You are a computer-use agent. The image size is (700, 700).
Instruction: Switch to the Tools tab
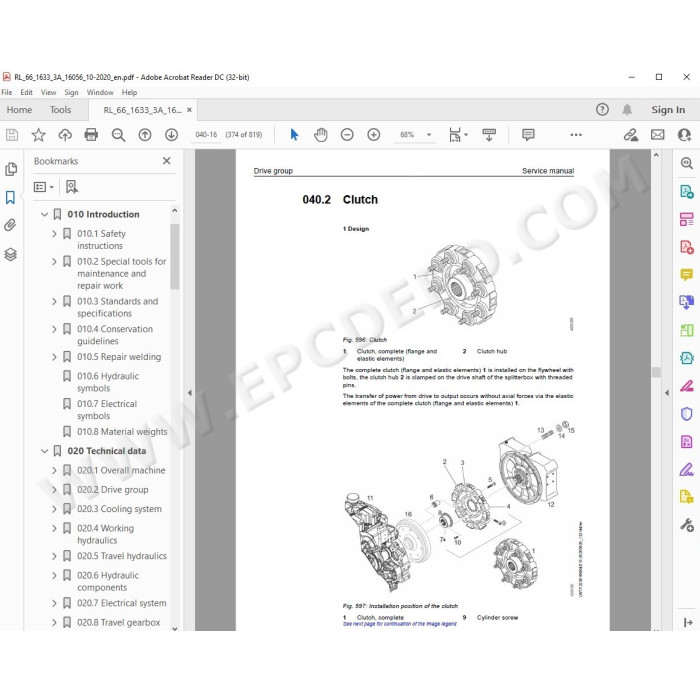[x=60, y=110]
